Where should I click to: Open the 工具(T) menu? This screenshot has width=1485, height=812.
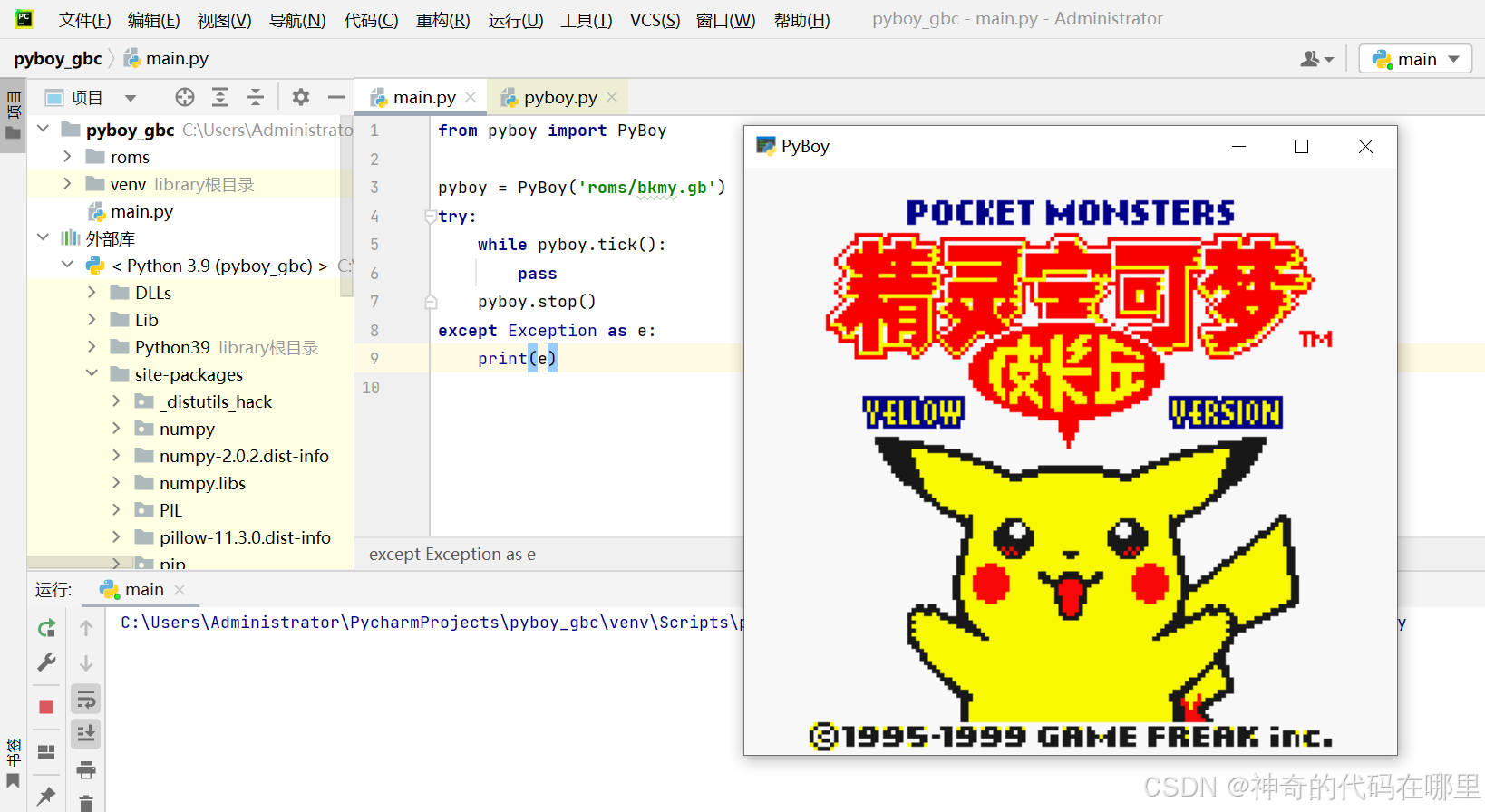586,20
